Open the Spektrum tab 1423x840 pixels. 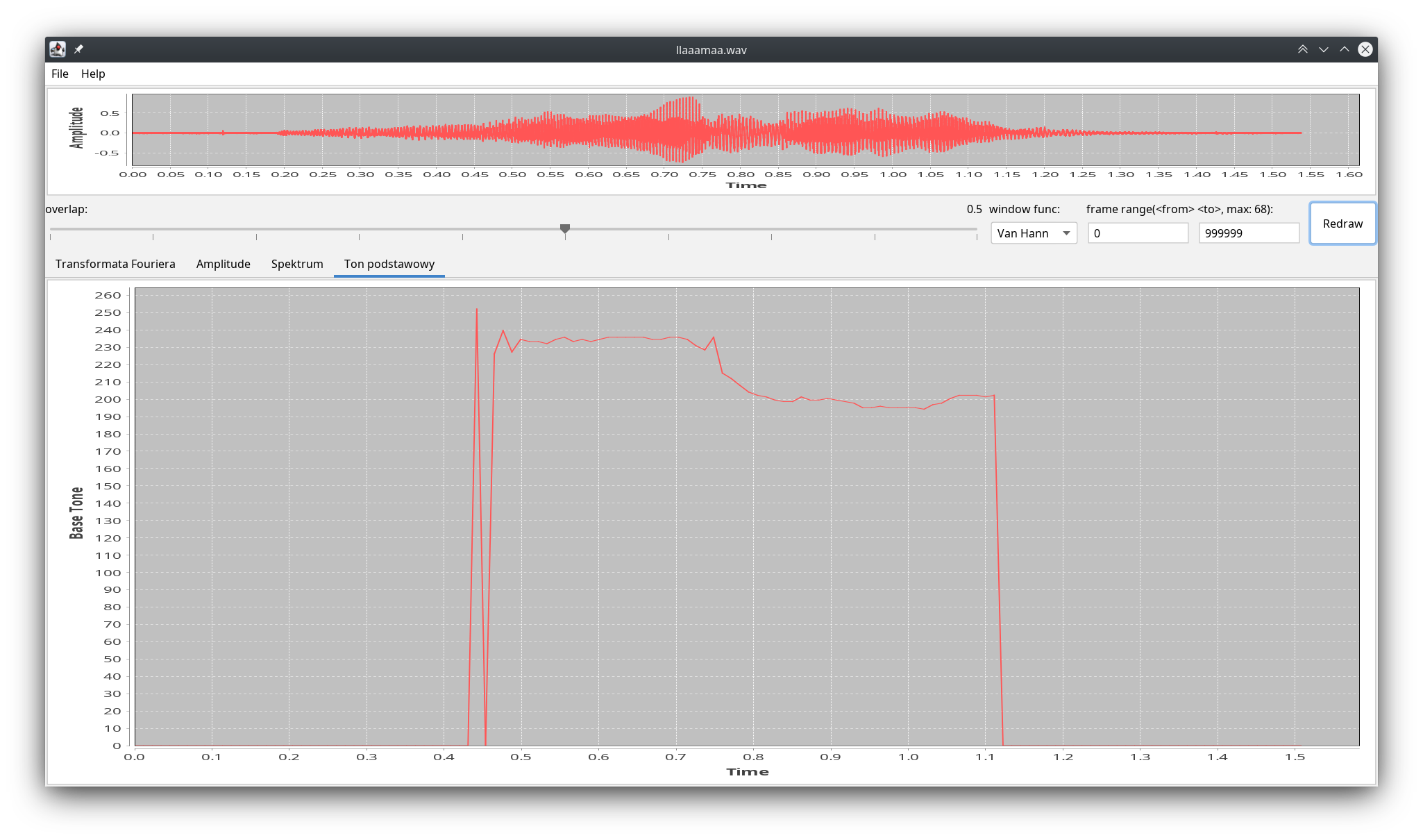tap(297, 264)
